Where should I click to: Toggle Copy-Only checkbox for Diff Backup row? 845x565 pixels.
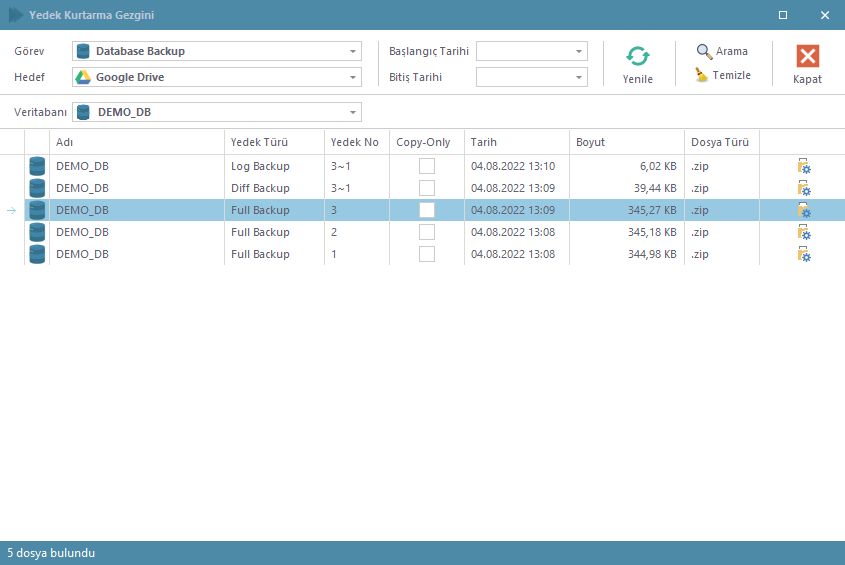[427, 188]
